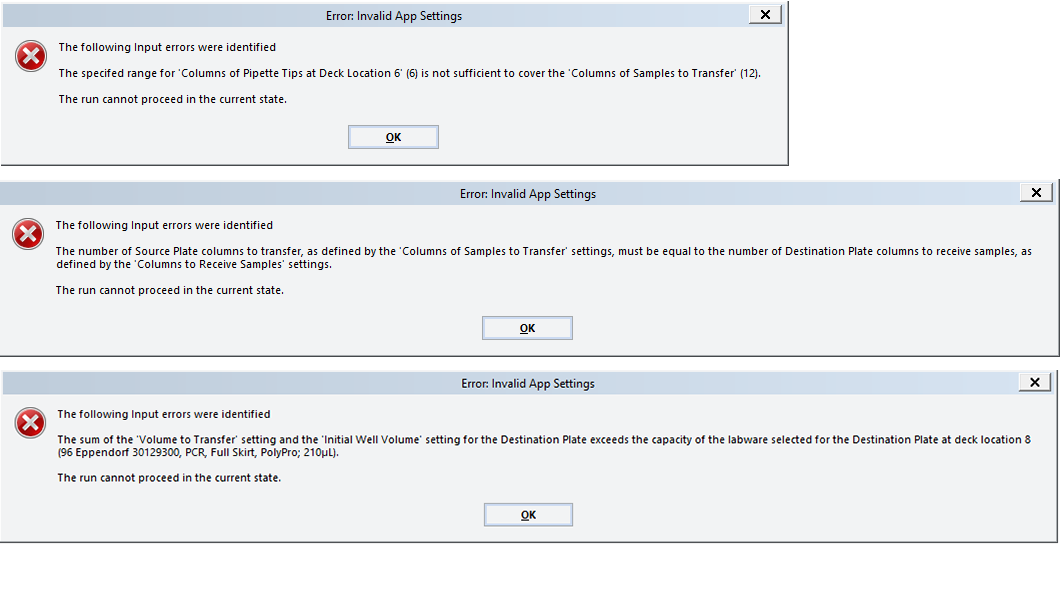Viewport: 1062px width, 600px height.
Task: Click OK in the Source Plate columns error dialog
Action: 527,328
